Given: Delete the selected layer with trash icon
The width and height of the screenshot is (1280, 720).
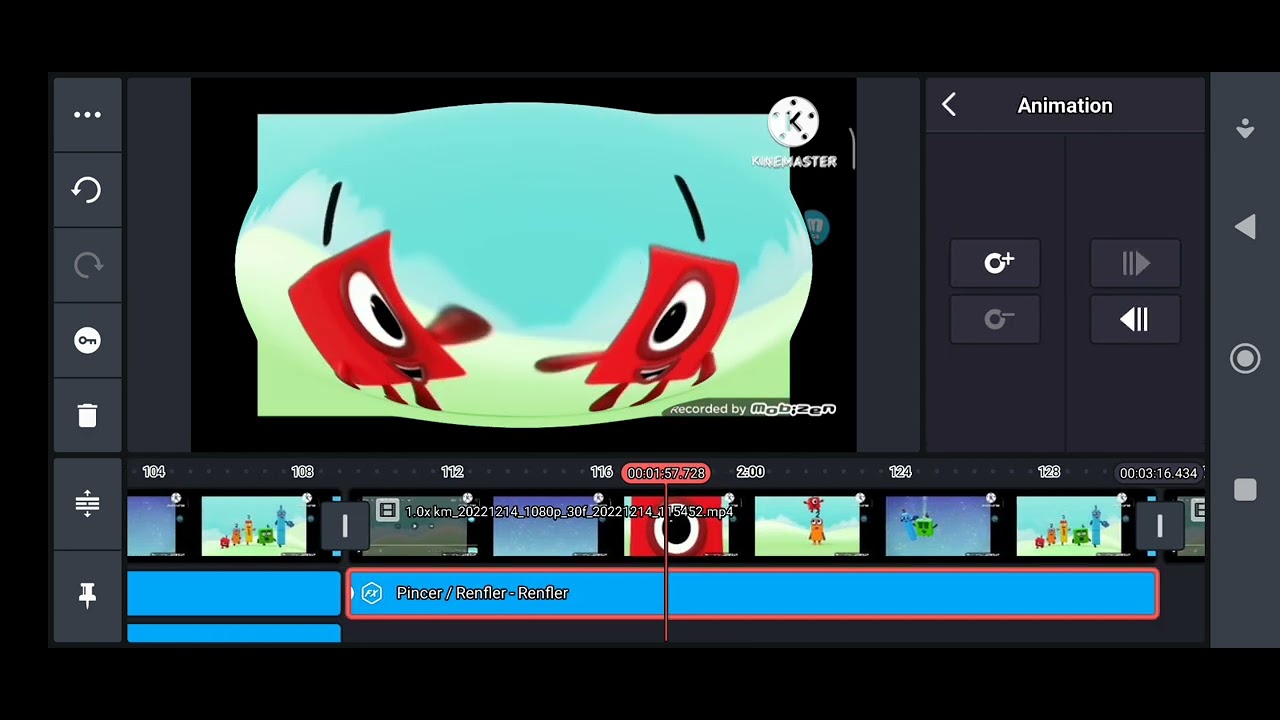Looking at the screenshot, I should coord(87,416).
